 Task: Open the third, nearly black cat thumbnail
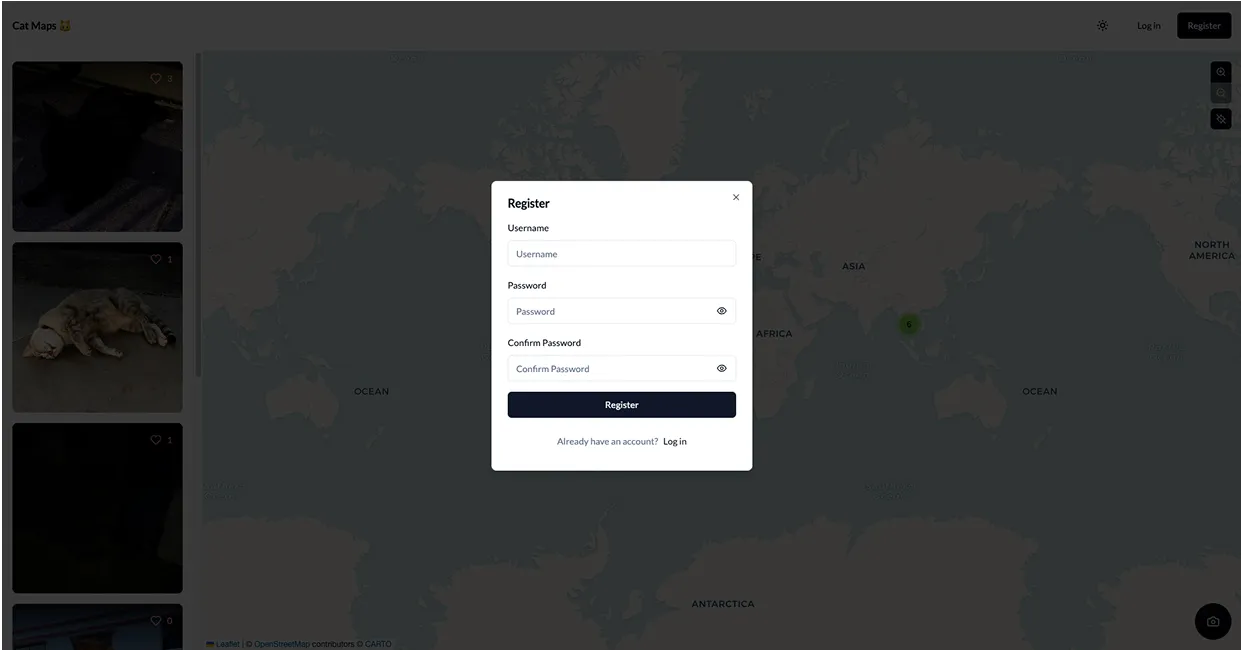[x=97, y=508]
